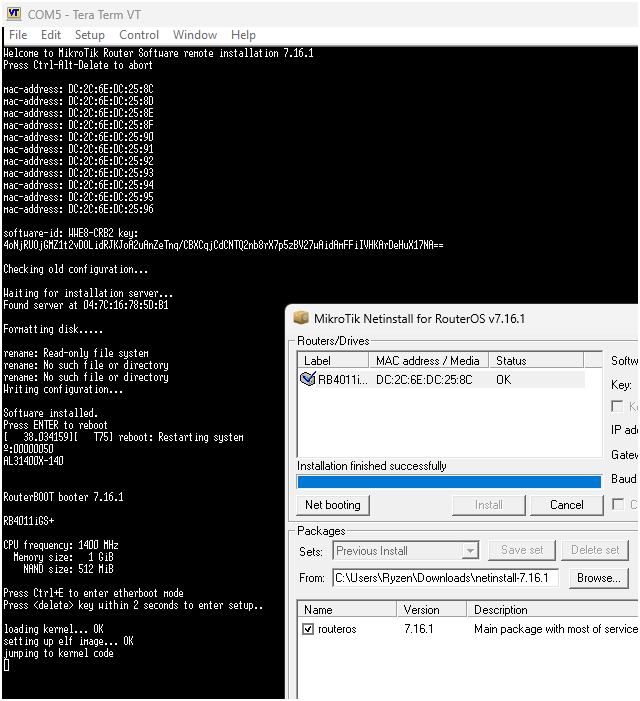Click the 7.16.1 version cell for routeros
The height and width of the screenshot is (701, 640).
click(x=419, y=629)
